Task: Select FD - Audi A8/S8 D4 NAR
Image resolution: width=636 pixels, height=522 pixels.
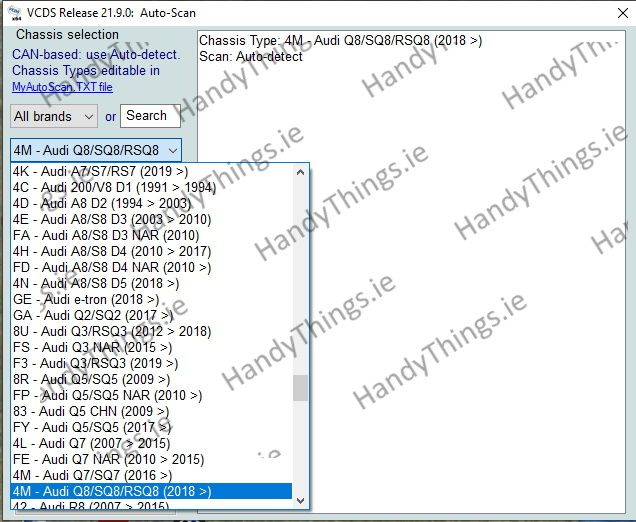Action: pos(151,267)
